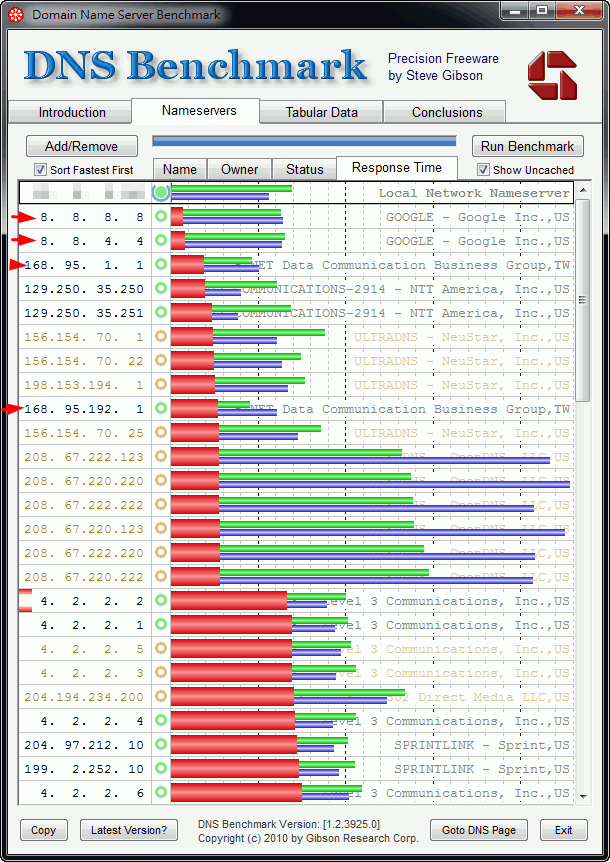Screen dimensions: 610x862
Task: Select the 4.2.2.3 IP address
Action: pos(91,673)
